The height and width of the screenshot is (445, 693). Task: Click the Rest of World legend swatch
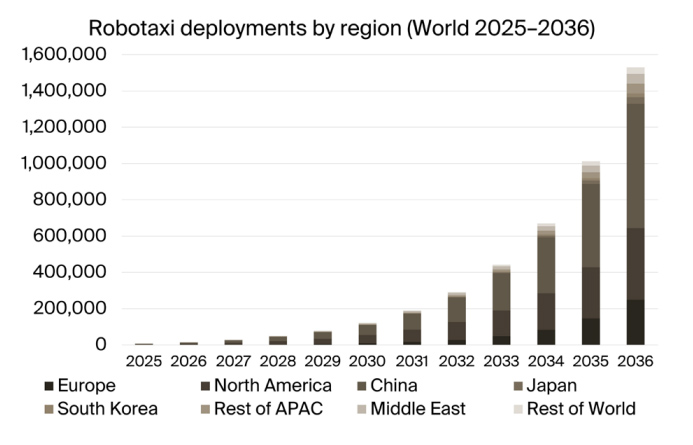pyautogui.click(x=518, y=409)
